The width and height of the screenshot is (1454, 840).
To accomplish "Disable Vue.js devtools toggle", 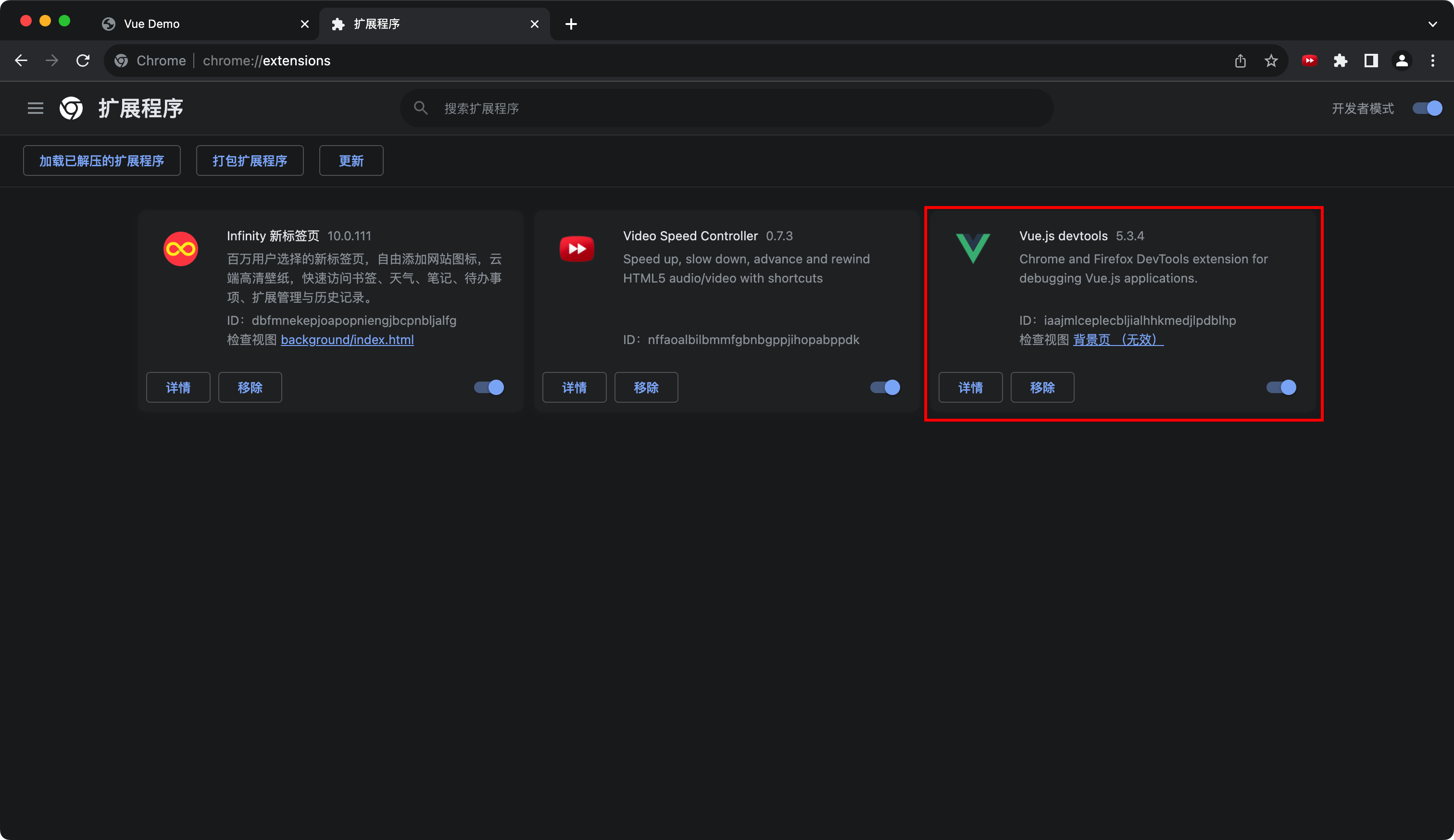I will [x=1281, y=387].
